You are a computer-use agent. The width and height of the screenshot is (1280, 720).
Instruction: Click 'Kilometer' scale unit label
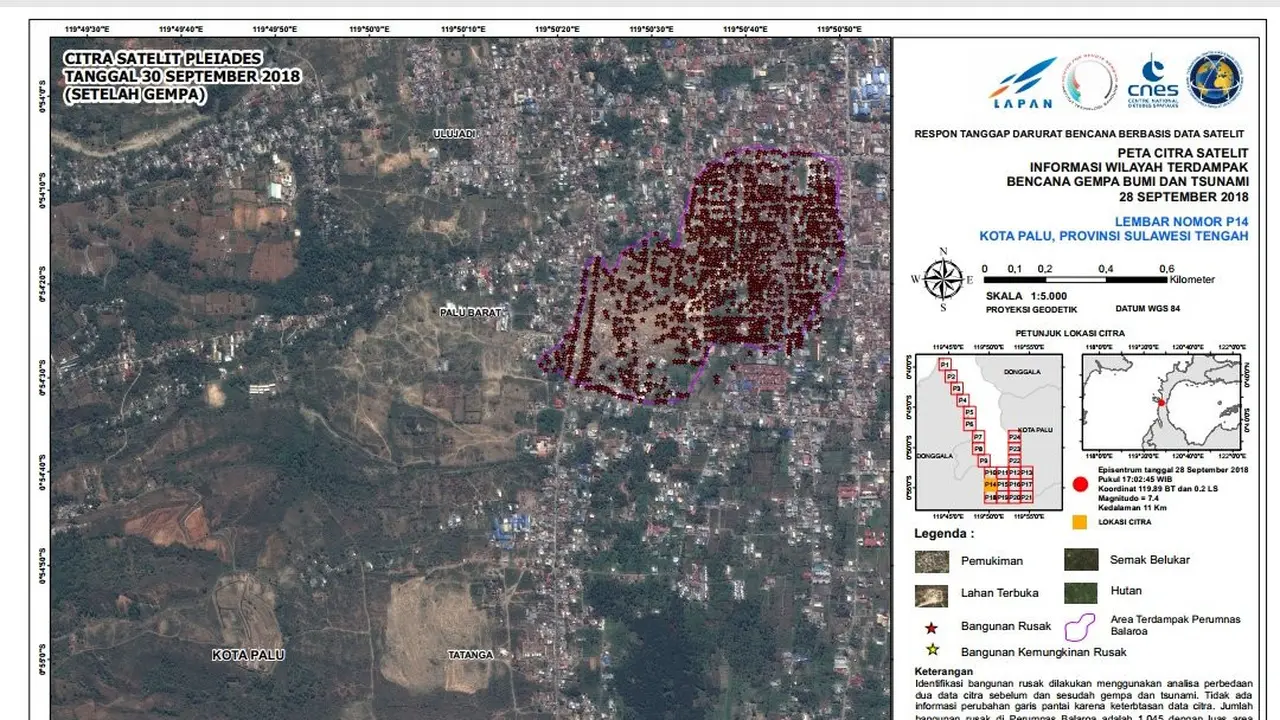[x=1191, y=281]
